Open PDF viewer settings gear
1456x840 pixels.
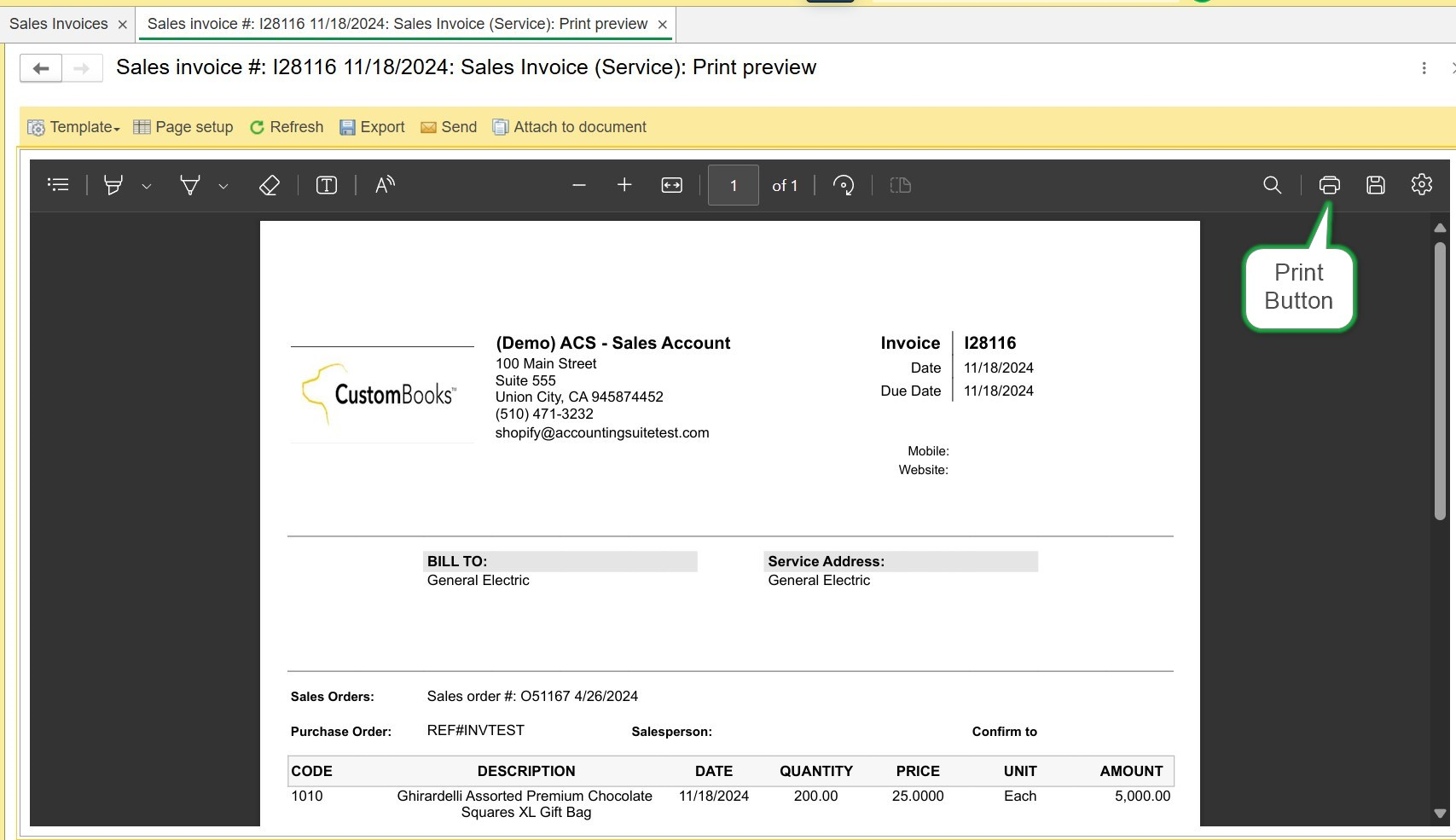tap(1421, 184)
